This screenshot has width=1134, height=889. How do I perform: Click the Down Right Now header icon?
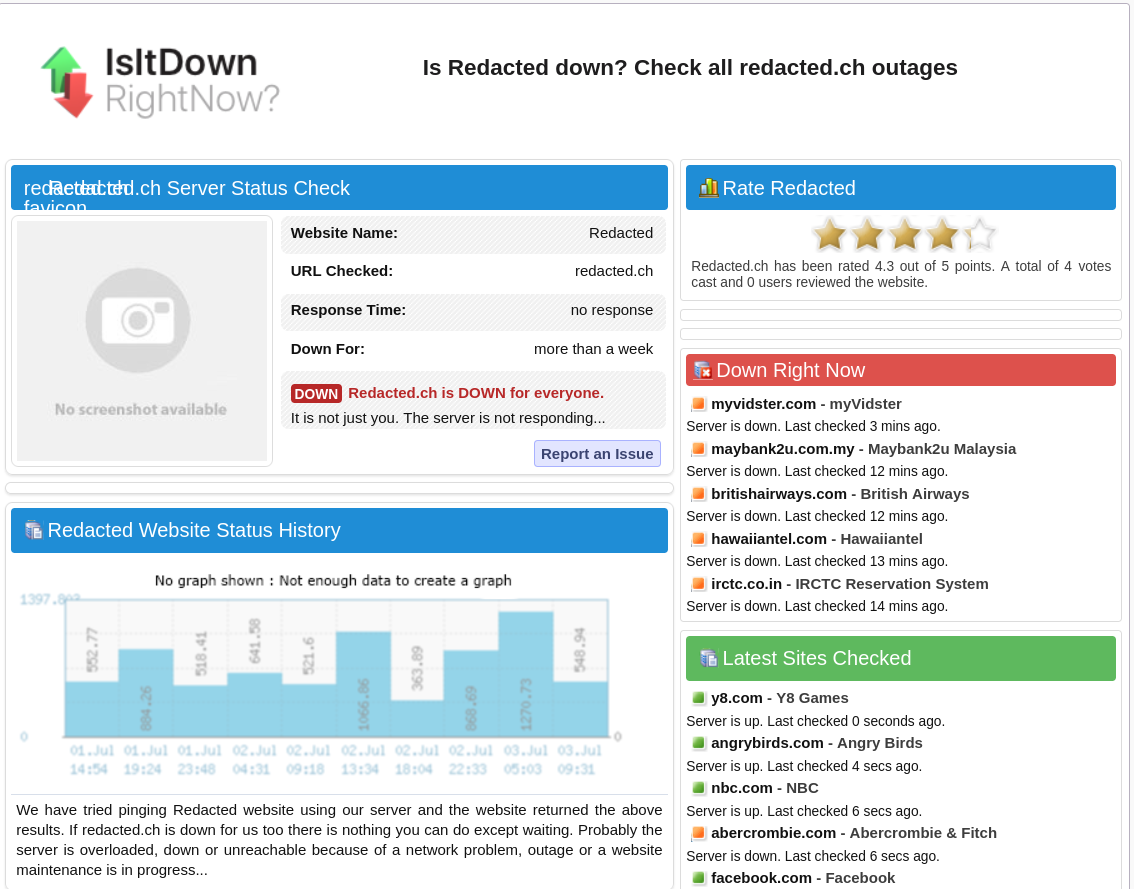(702, 370)
